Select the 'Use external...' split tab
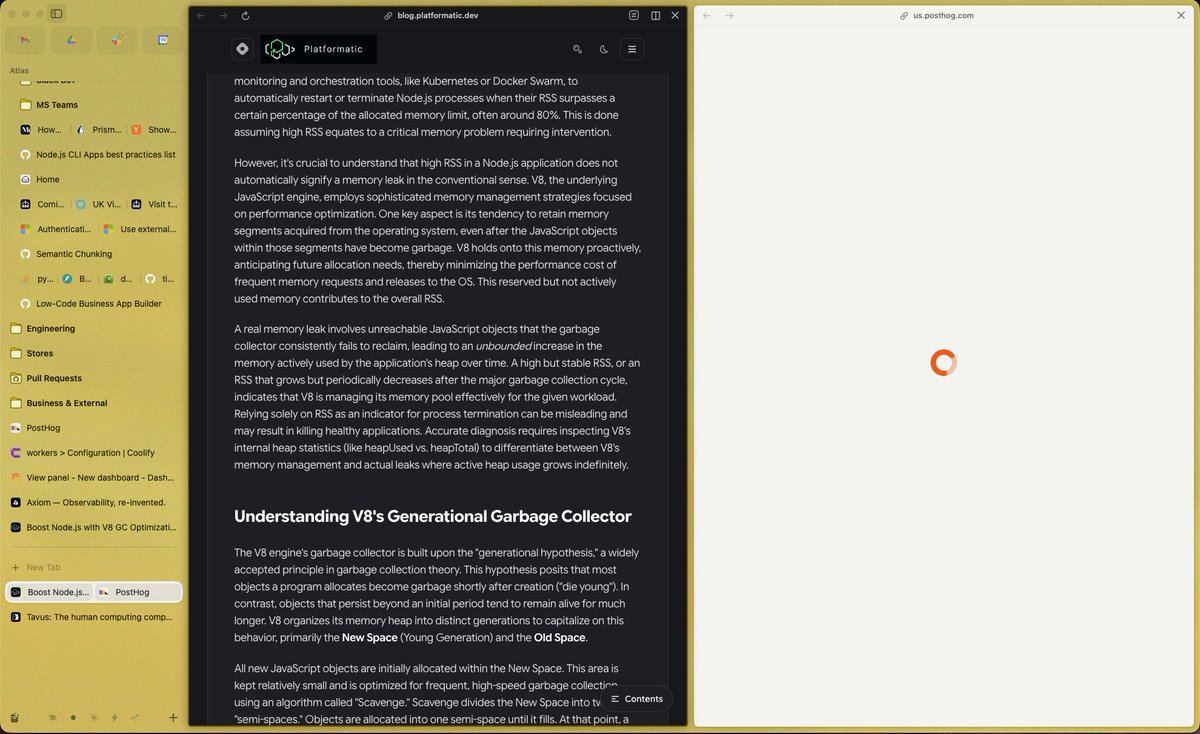The image size is (1200, 734). click(x=141, y=229)
